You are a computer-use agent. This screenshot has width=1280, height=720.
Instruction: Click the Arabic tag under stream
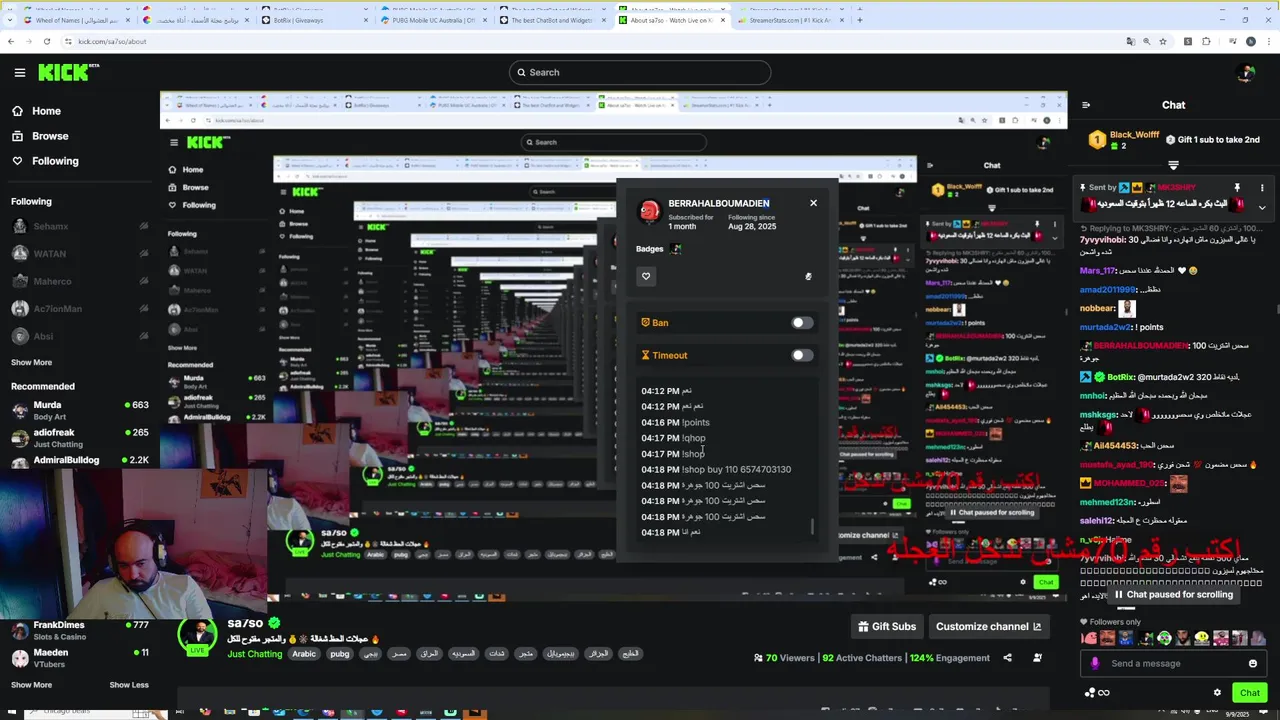click(x=304, y=654)
